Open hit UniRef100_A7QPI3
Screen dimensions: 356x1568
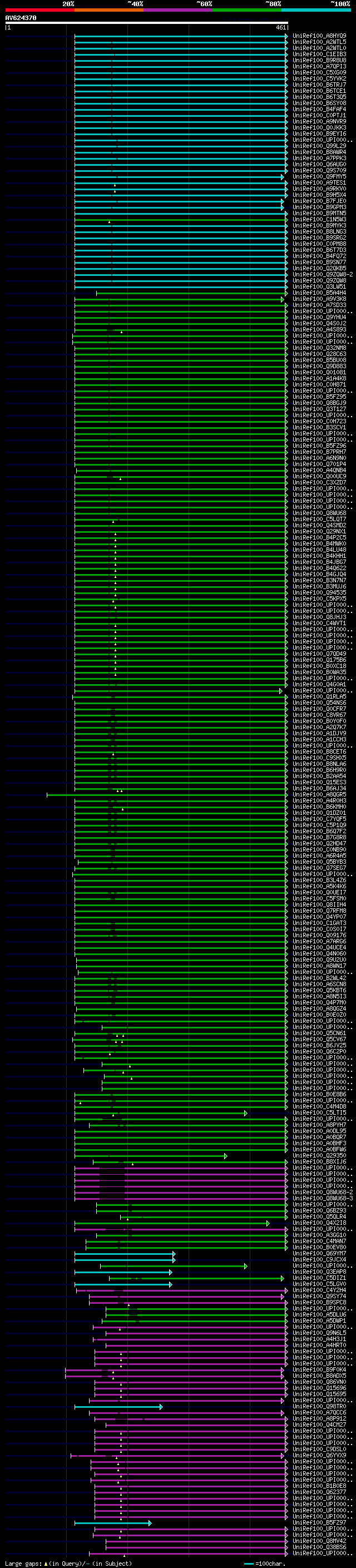tap(319, 66)
